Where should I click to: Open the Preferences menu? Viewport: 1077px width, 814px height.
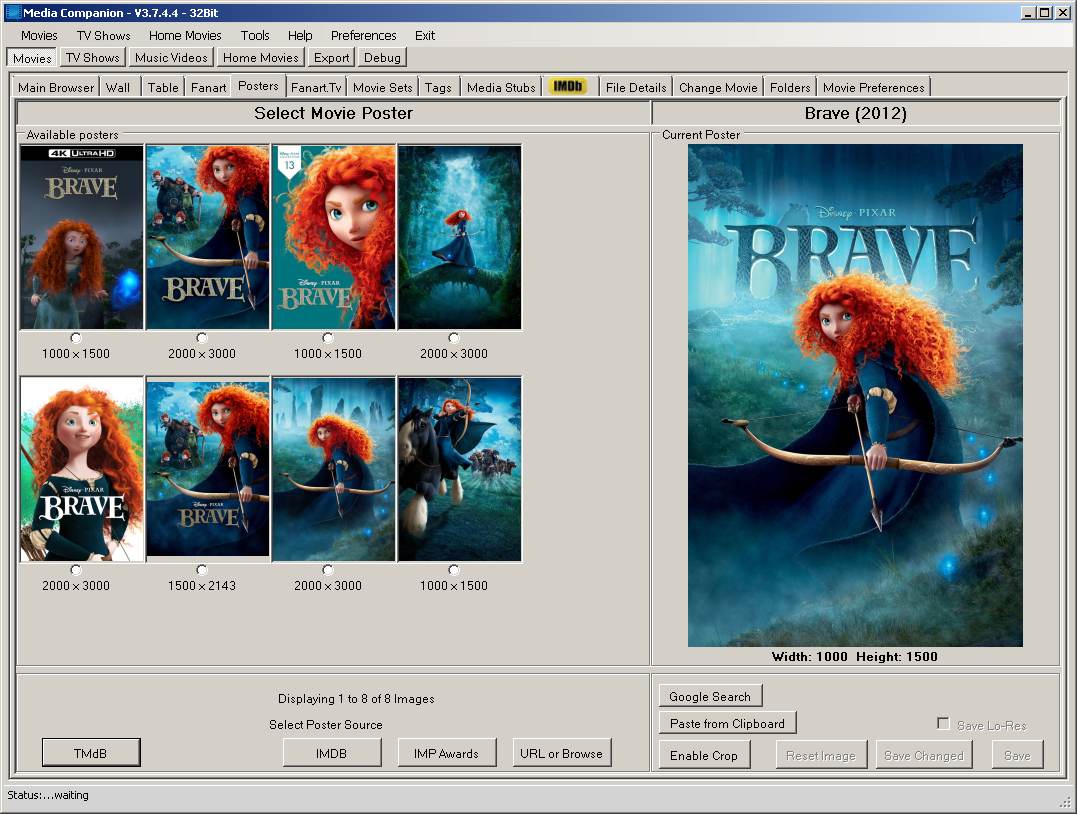[363, 35]
